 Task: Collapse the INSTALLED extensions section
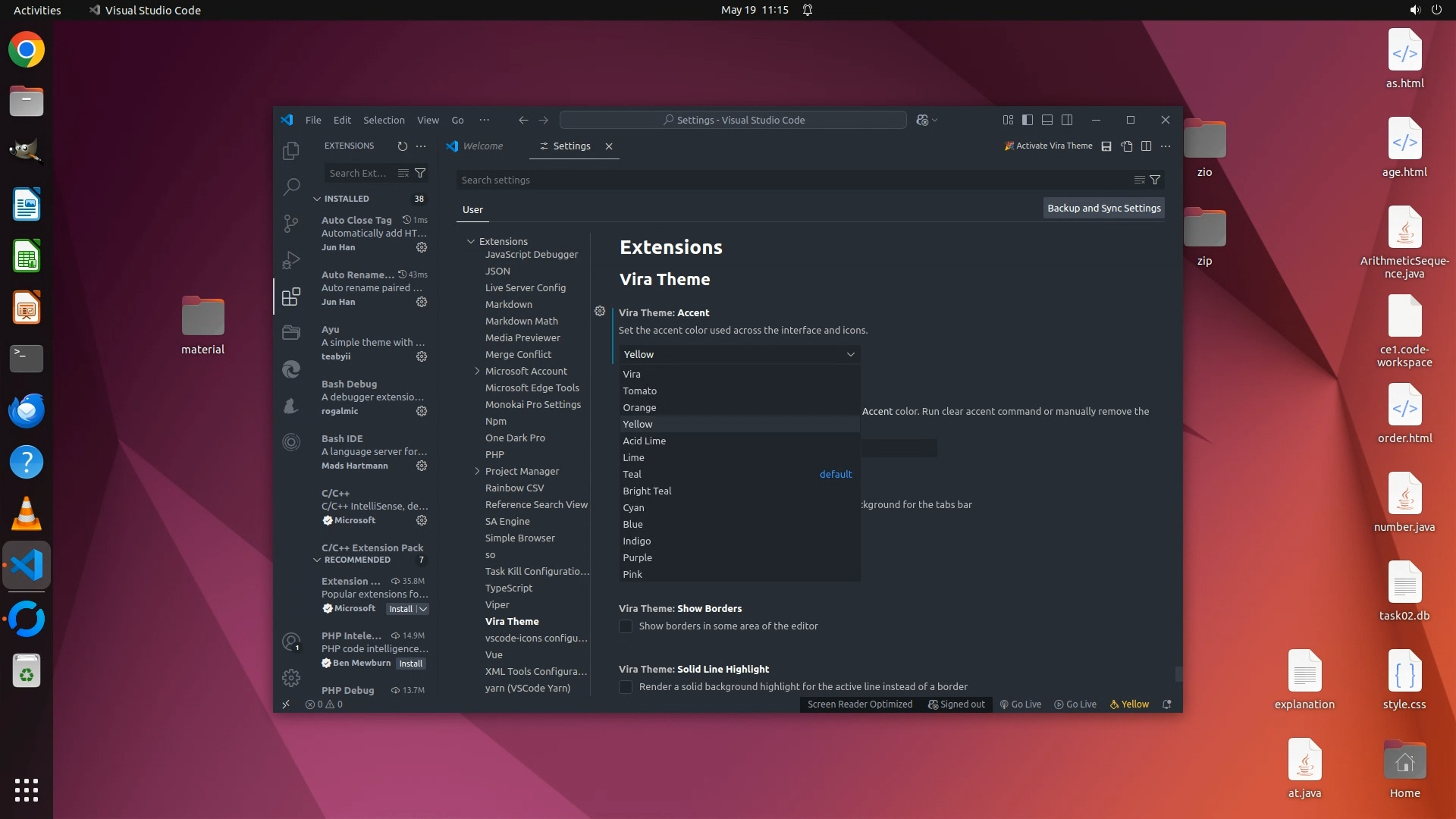click(317, 199)
